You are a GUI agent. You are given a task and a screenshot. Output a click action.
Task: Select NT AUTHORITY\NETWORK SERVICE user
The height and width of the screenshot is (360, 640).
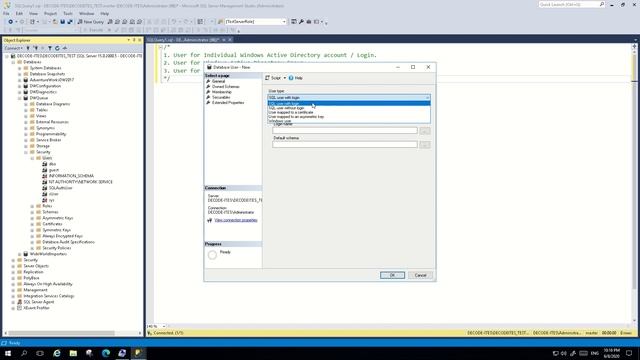click(x=80, y=182)
